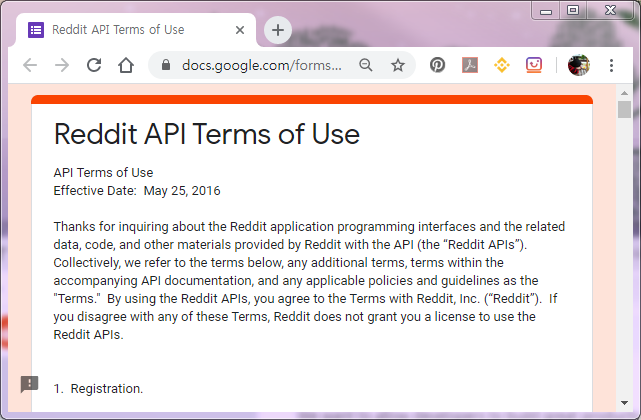Go to the home page icon
The width and height of the screenshot is (641, 420).
tap(126, 65)
